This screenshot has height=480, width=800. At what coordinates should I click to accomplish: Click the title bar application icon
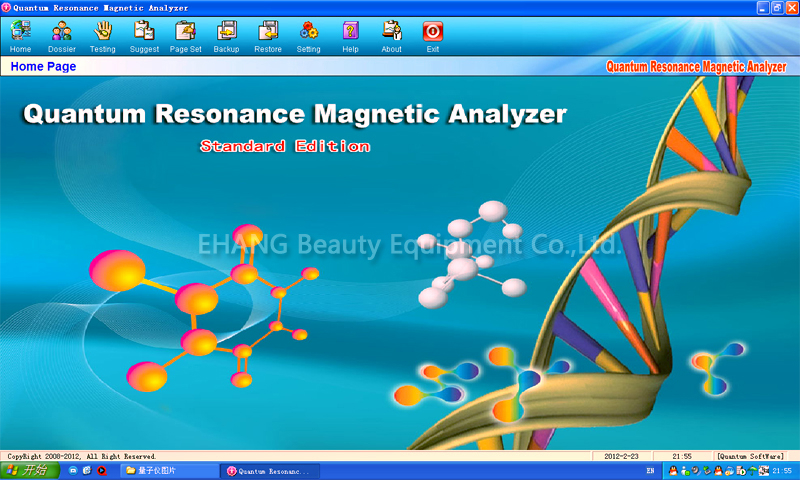[7, 7]
